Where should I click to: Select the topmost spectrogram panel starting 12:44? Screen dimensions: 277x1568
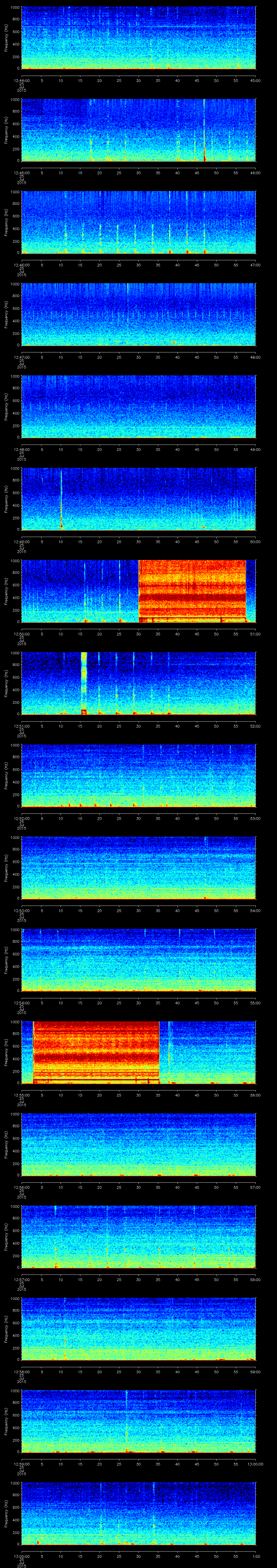tap(138, 38)
